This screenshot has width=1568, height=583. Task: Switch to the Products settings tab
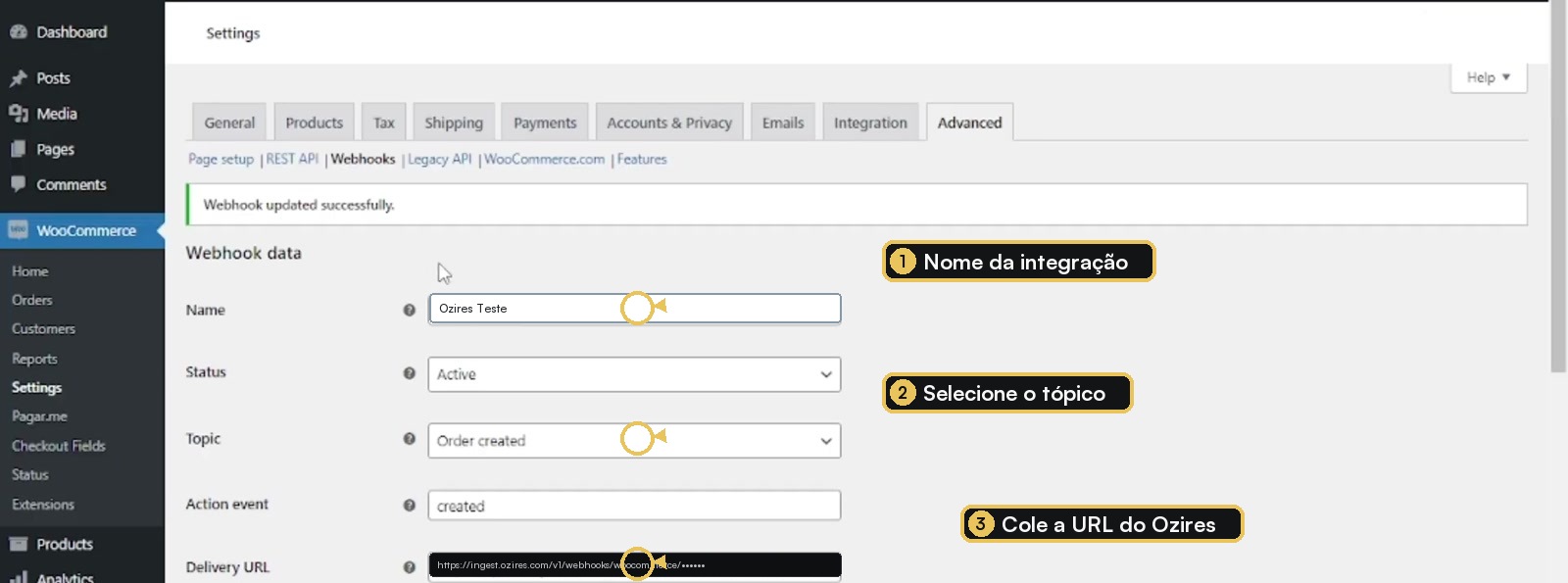pyautogui.click(x=315, y=122)
